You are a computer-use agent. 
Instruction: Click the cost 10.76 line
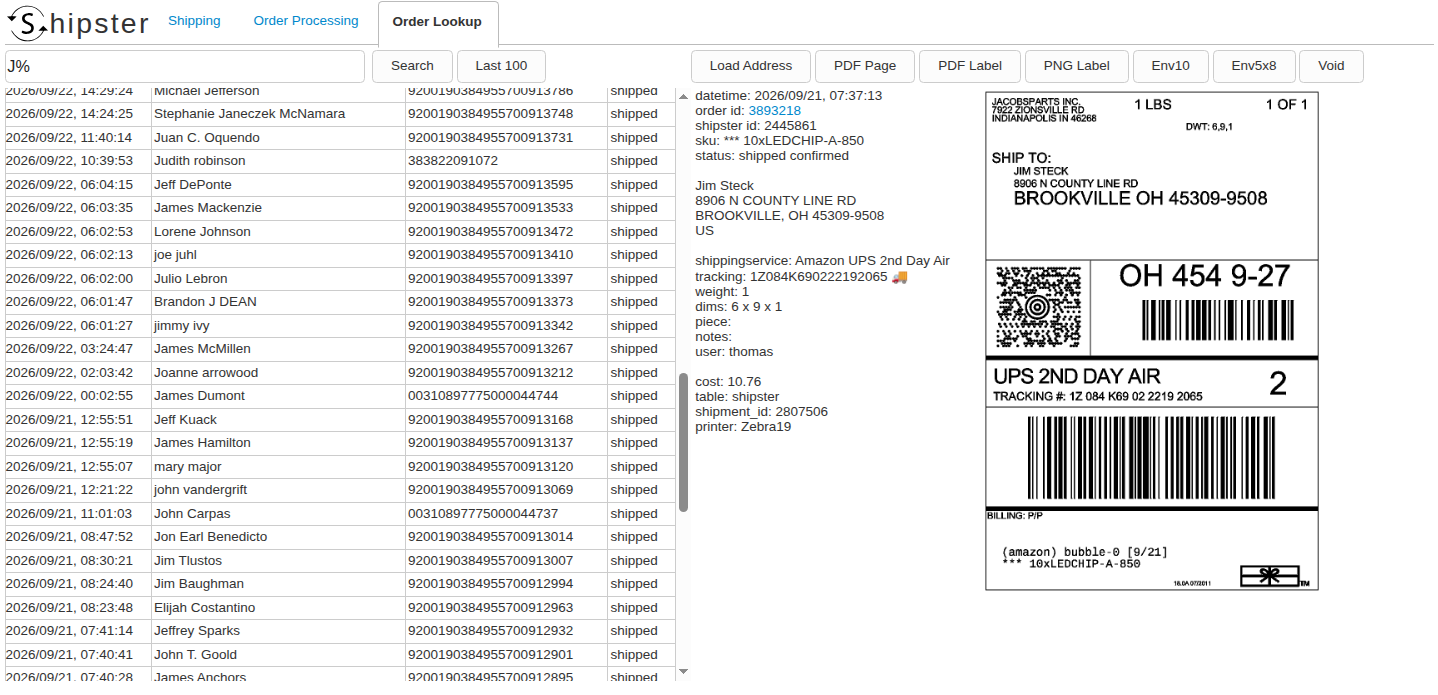[728, 382]
